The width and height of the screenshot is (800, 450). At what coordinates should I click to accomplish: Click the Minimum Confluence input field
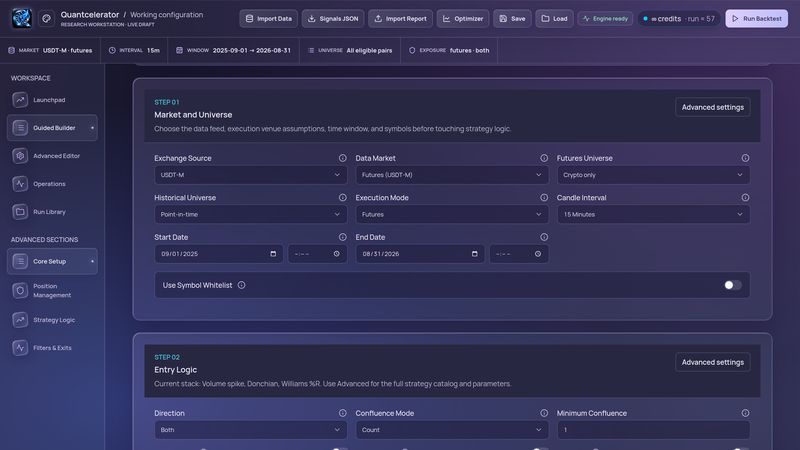(x=653, y=430)
